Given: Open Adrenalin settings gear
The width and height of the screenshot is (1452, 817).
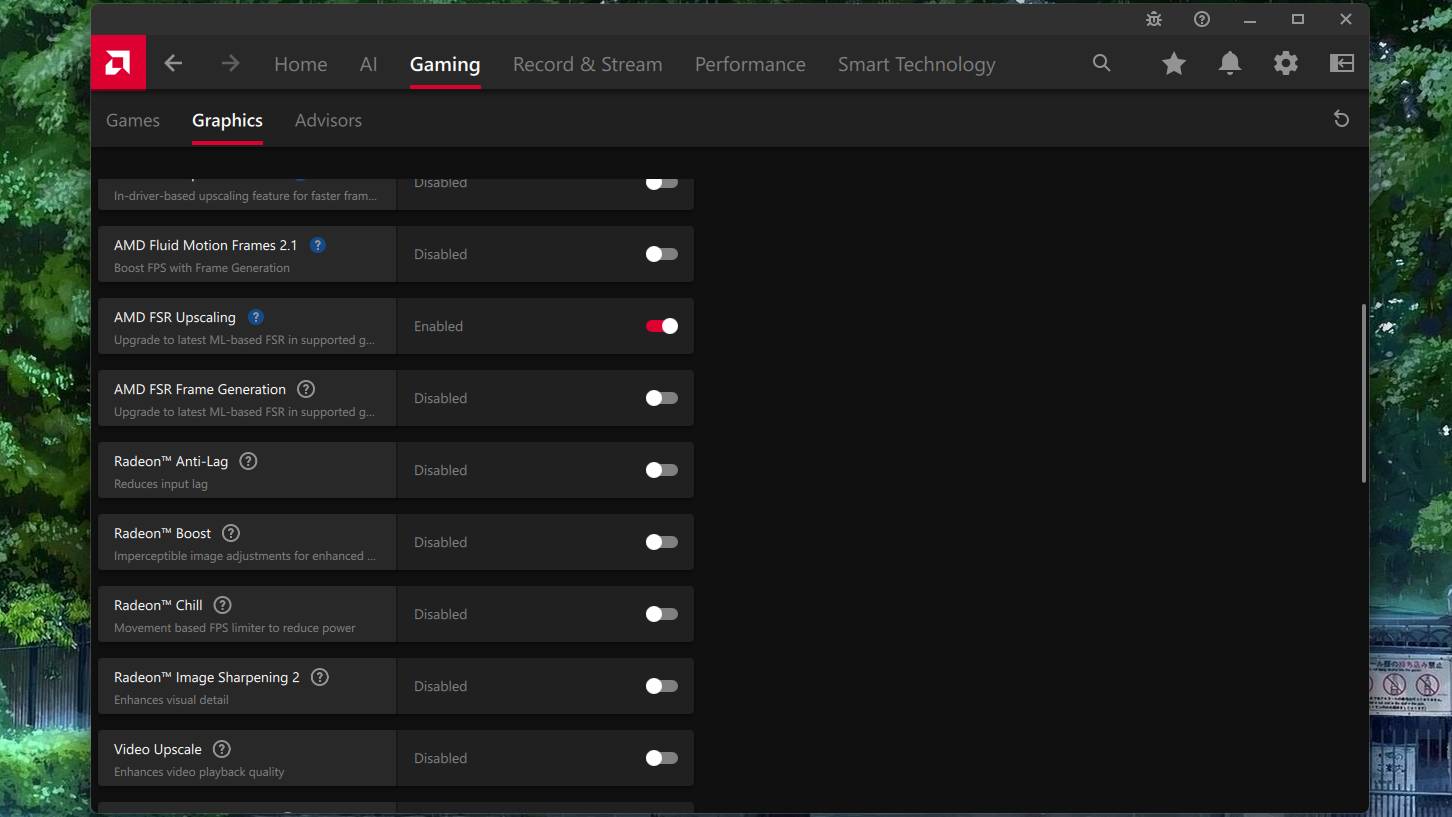Looking at the screenshot, I should [1285, 62].
